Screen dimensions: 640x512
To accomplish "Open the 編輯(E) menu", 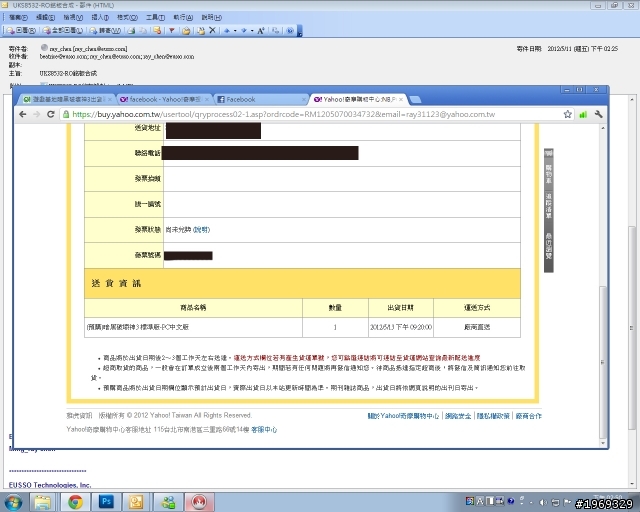I will tap(45, 18).
